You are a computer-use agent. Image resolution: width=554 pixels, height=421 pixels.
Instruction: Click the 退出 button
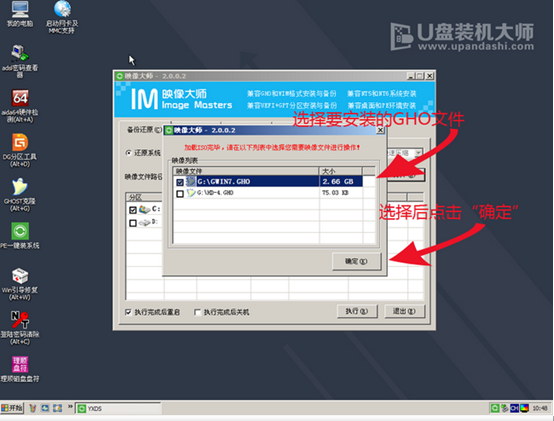404,311
